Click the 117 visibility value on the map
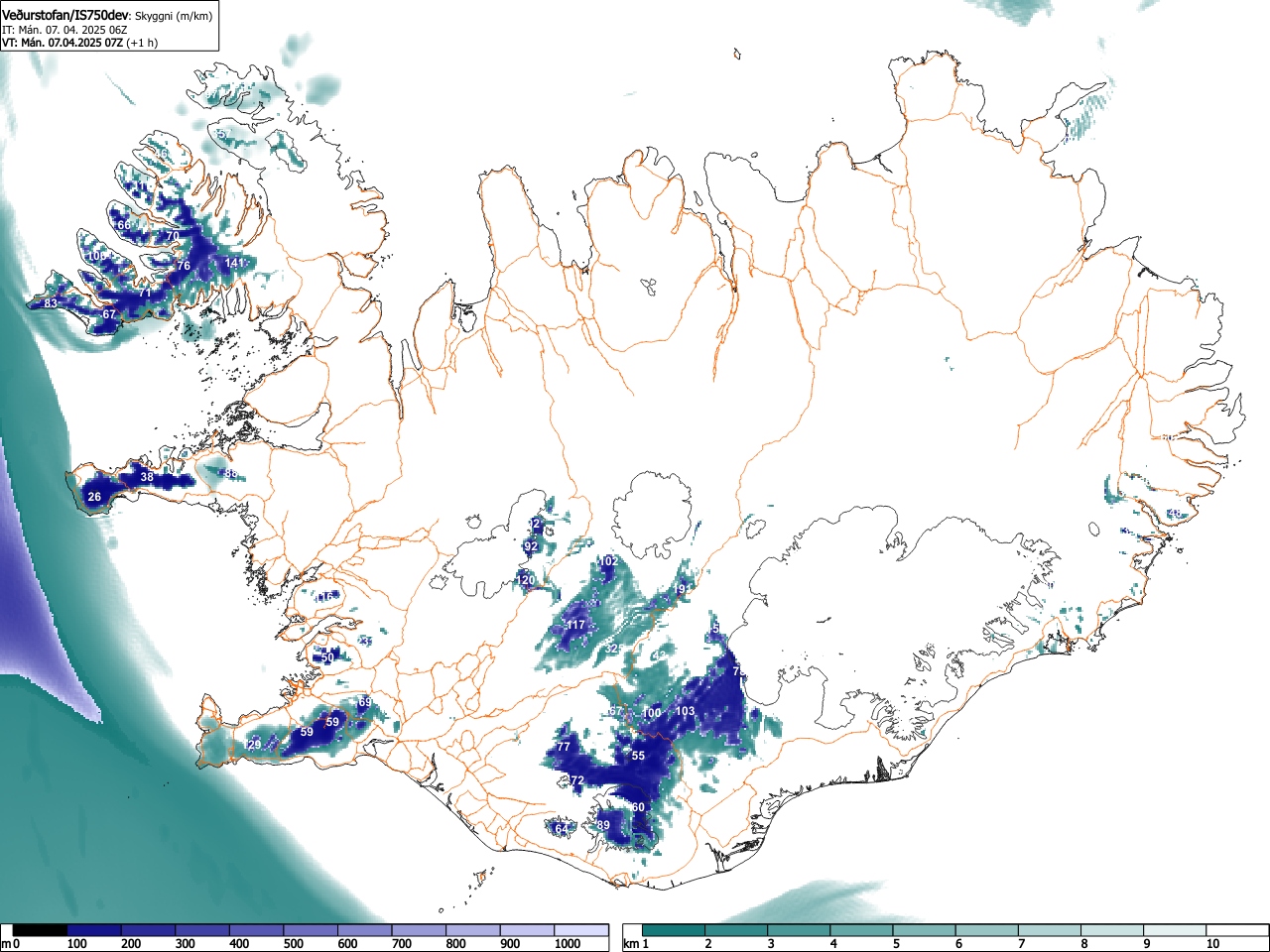 point(576,625)
